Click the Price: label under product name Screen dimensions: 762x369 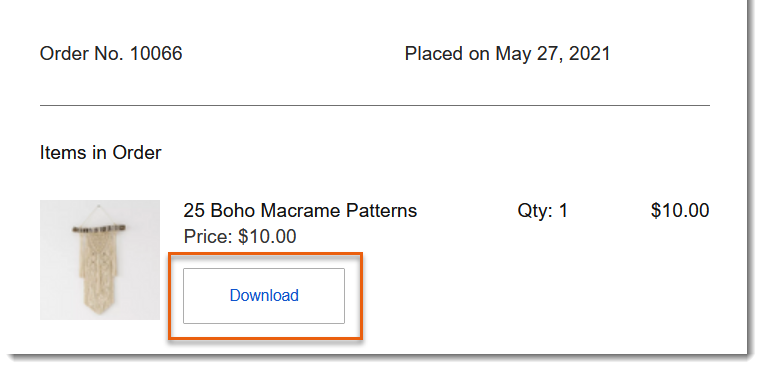pyautogui.click(x=208, y=237)
